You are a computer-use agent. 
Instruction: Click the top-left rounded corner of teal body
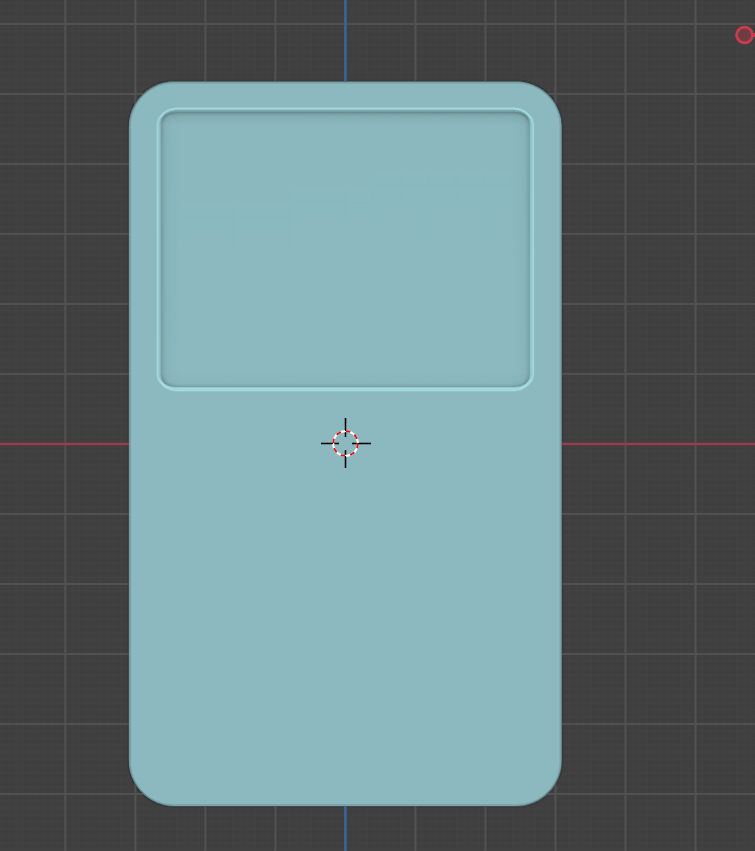(x=144, y=97)
